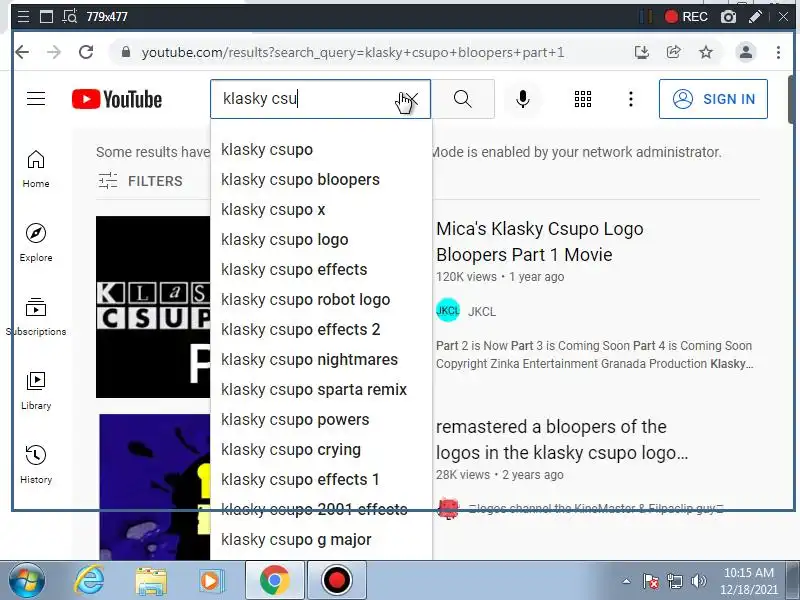Open recorder hamburger menu
800x600 pixels.
pyautogui.click(x=23, y=17)
